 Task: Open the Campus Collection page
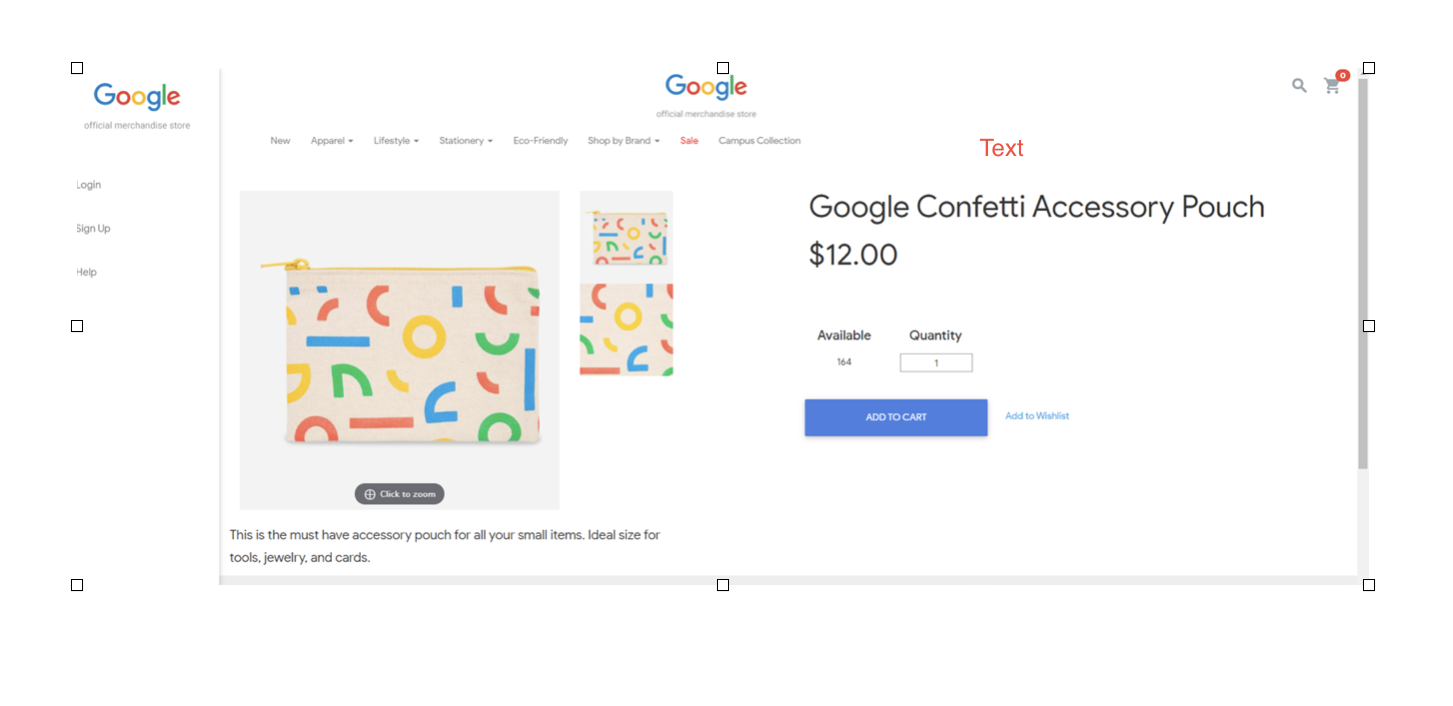tap(759, 140)
